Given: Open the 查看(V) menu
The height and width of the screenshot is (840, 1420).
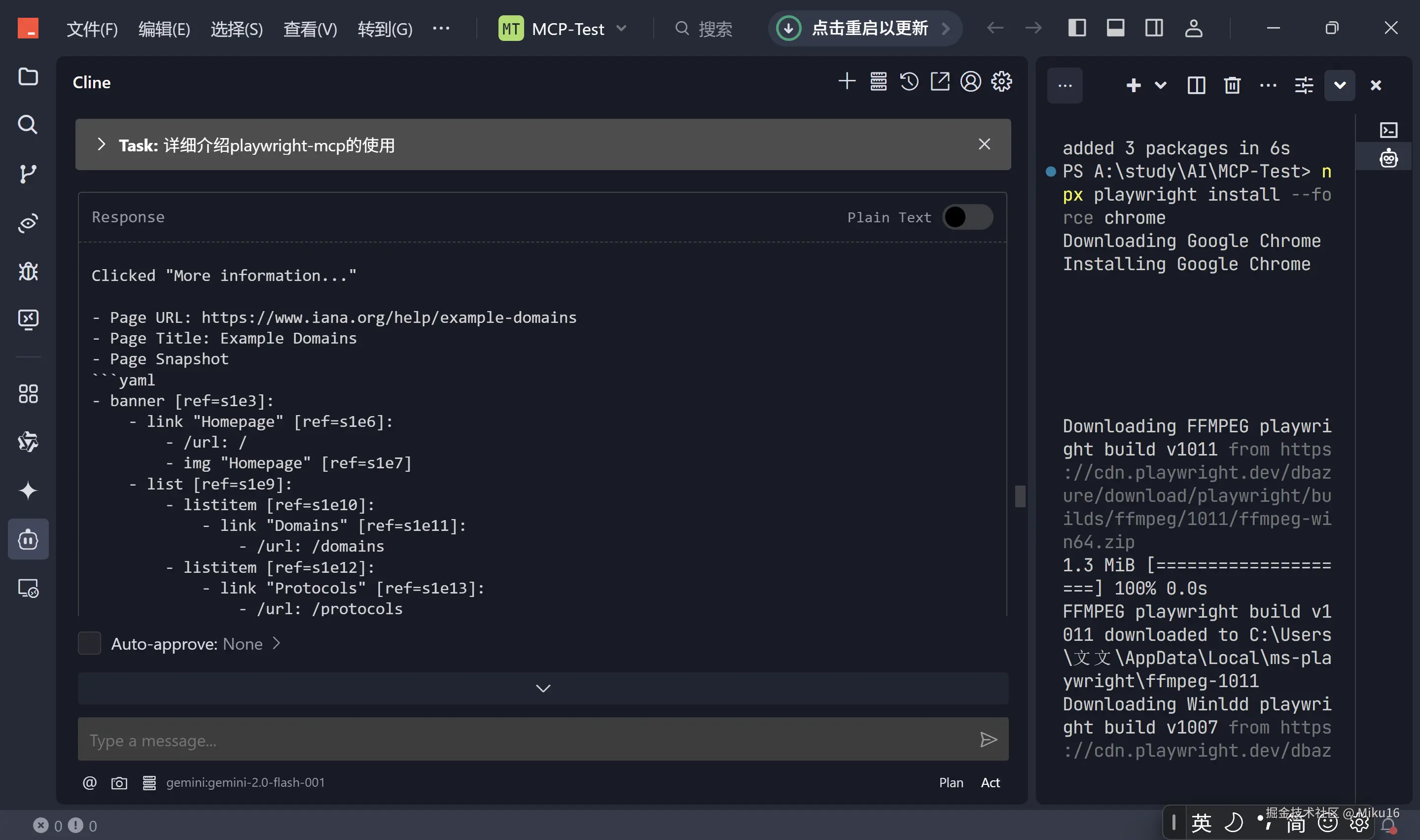Looking at the screenshot, I should click(x=310, y=28).
